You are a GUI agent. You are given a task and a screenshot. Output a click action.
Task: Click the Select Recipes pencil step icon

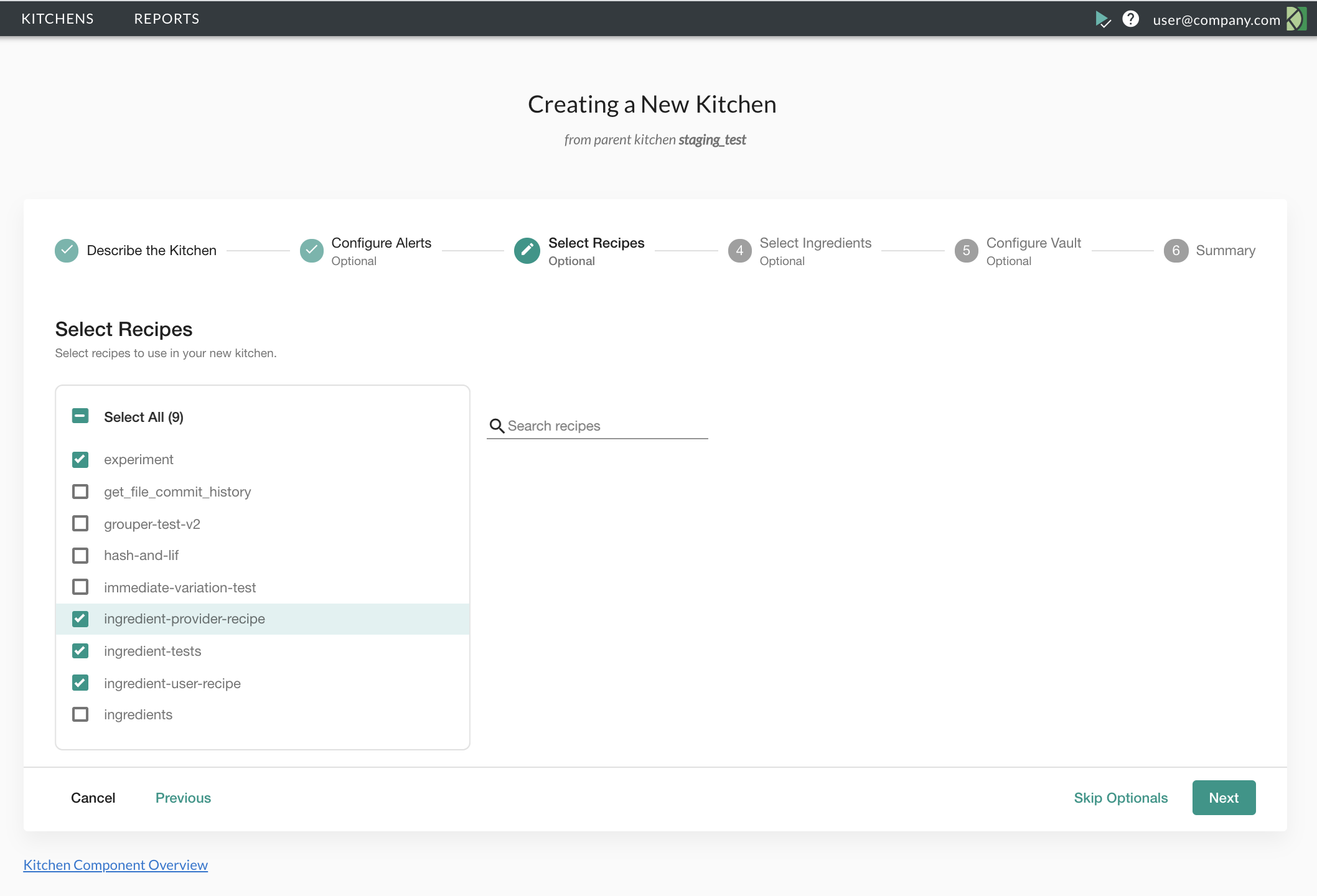(527, 251)
